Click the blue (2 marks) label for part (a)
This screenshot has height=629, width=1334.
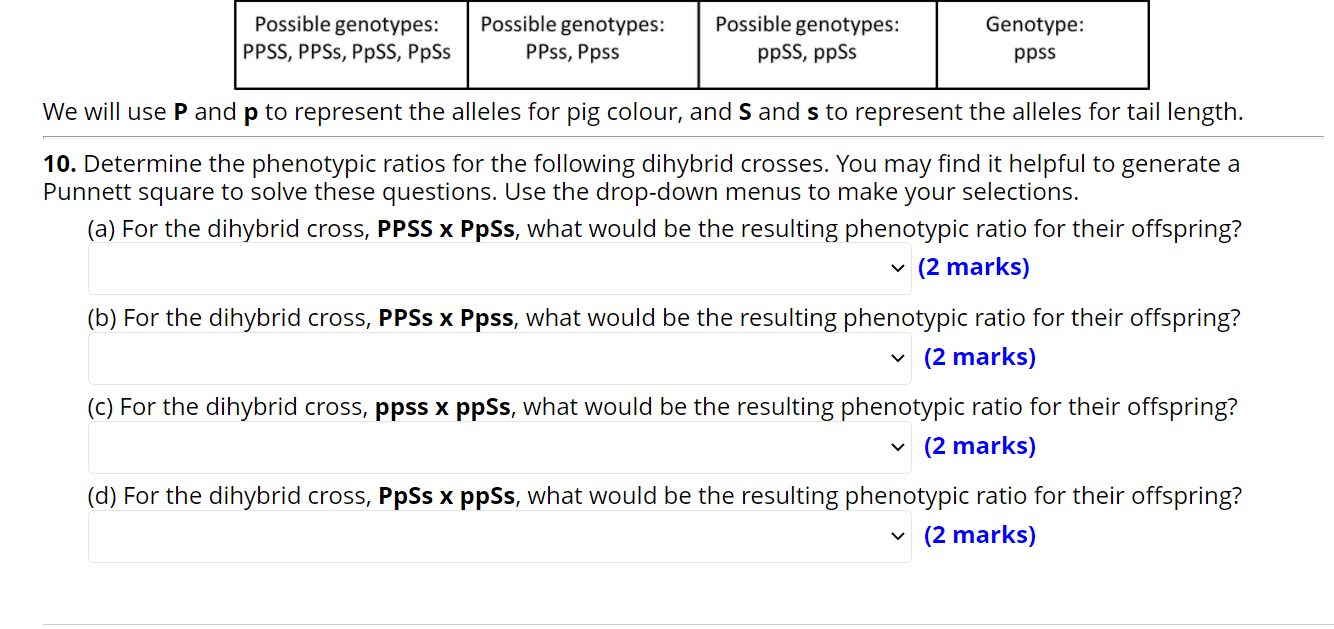(x=973, y=266)
